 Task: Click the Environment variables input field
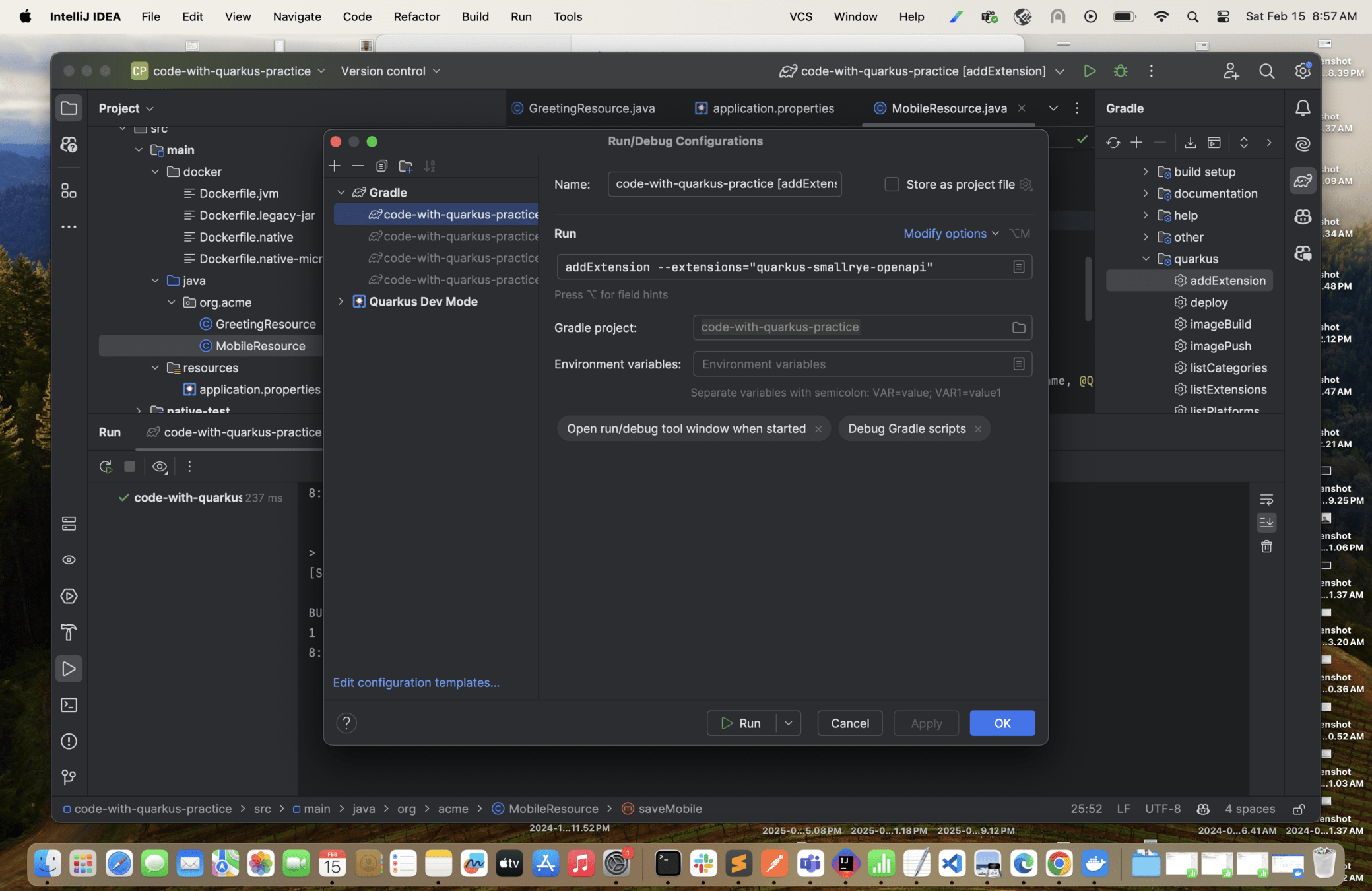coord(851,364)
